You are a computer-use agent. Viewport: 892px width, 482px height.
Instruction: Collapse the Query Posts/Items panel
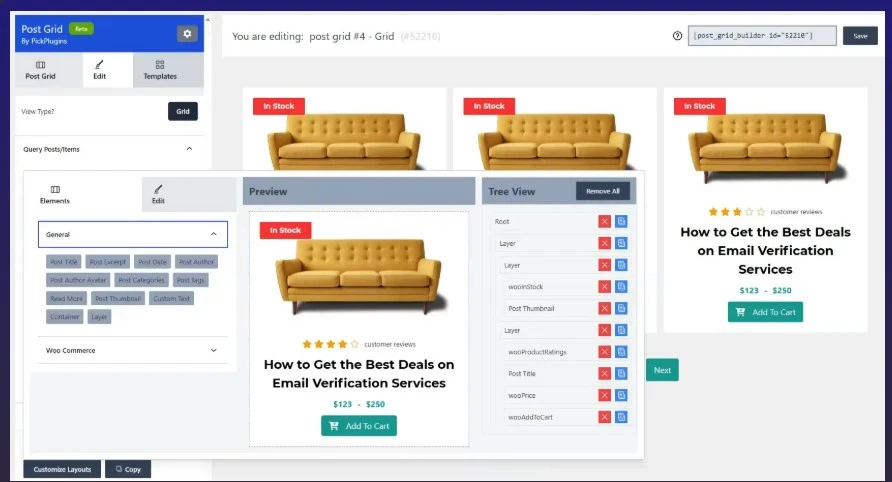tap(190, 149)
